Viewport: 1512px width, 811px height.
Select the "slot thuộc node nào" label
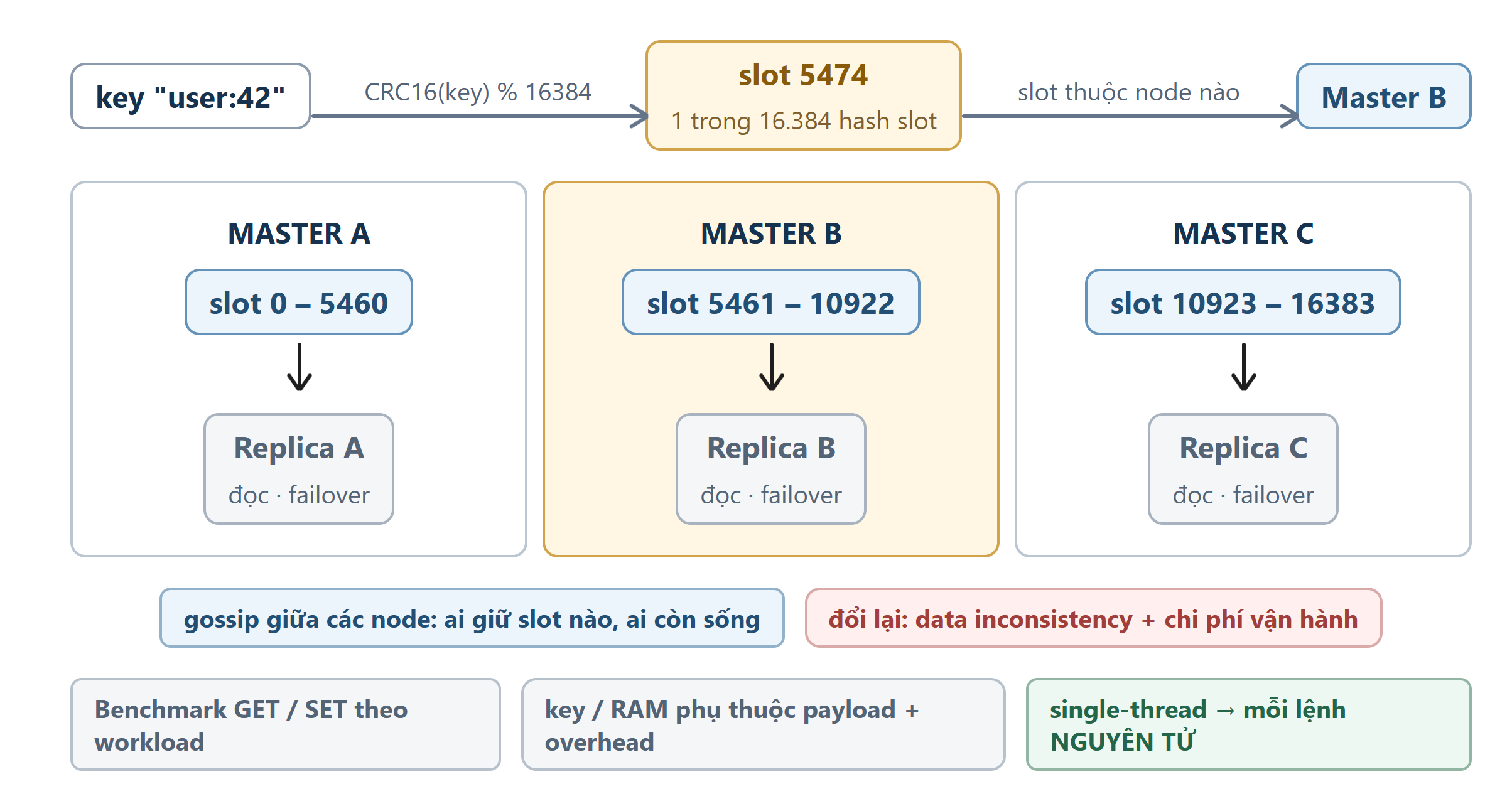[x=1128, y=92]
